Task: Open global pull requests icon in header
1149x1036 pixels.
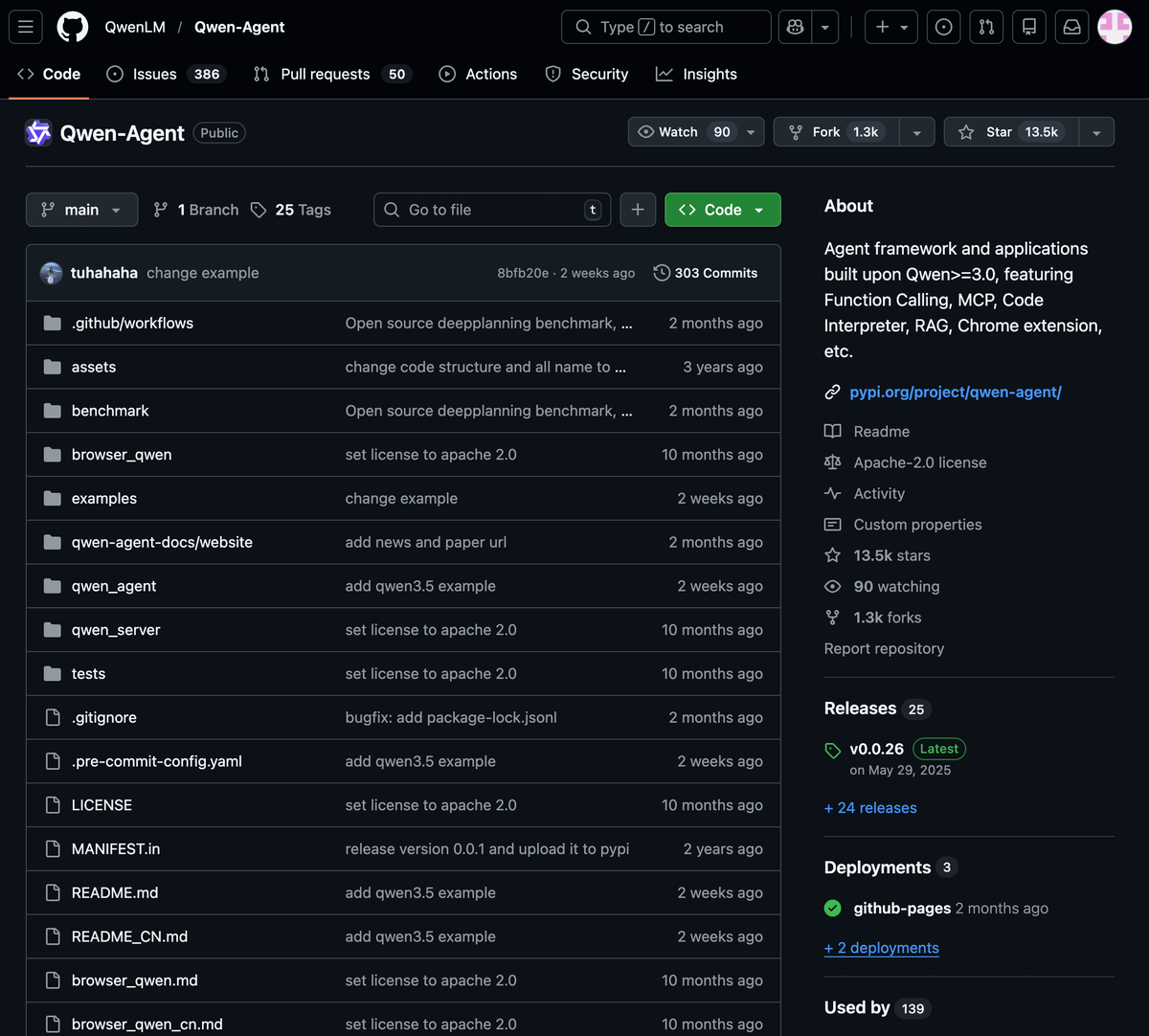Action: tap(986, 27)
